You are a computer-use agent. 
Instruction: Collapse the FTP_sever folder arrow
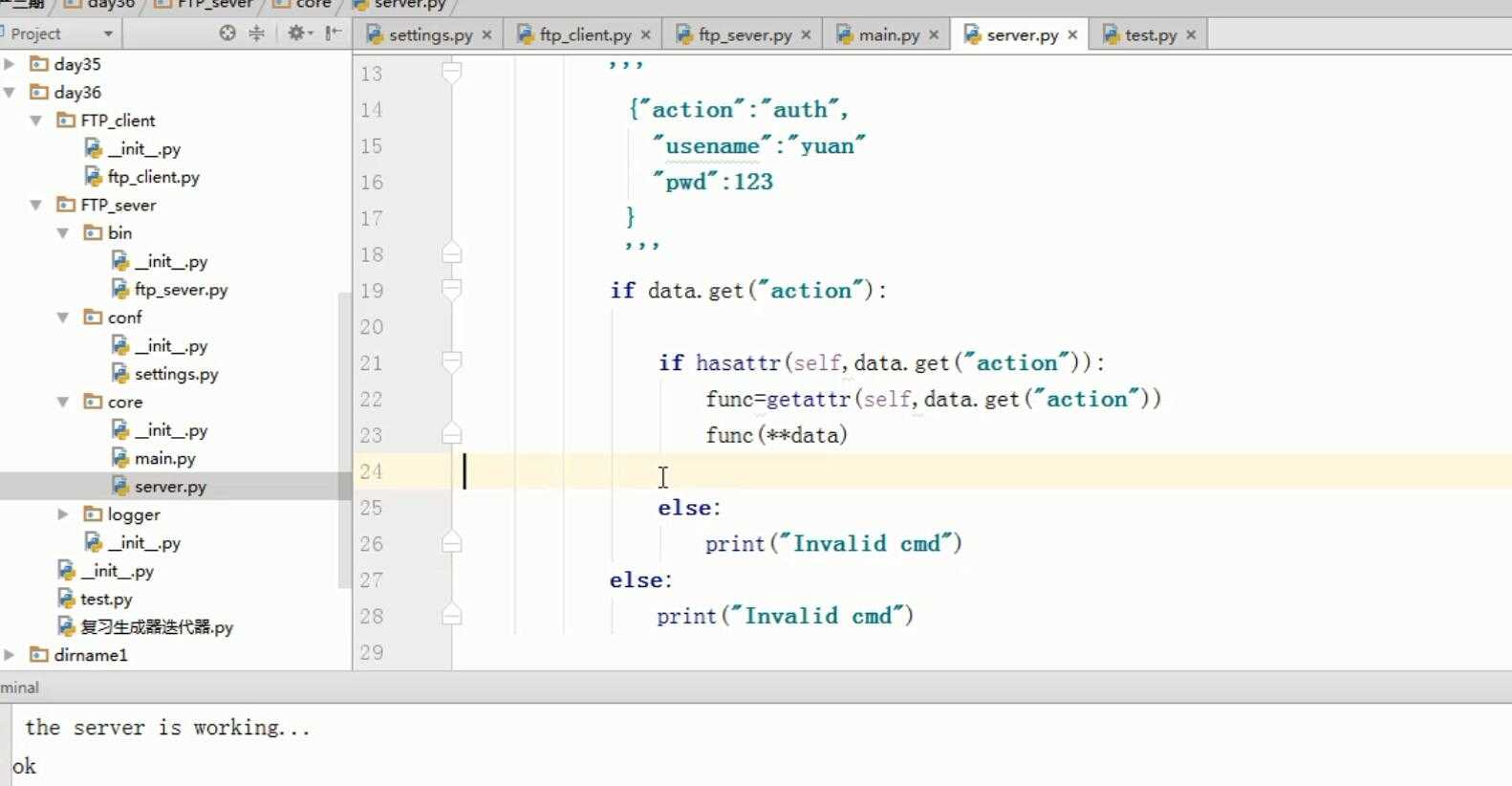pyautogui.click(x=36, y=205)
